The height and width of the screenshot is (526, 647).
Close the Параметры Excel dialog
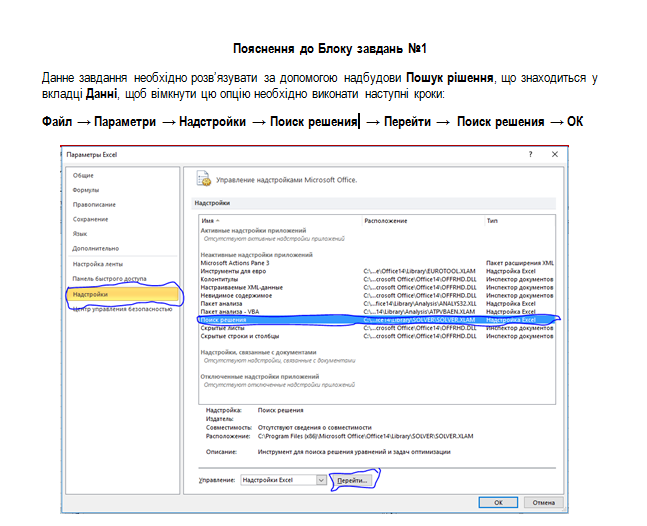(555, 156)
